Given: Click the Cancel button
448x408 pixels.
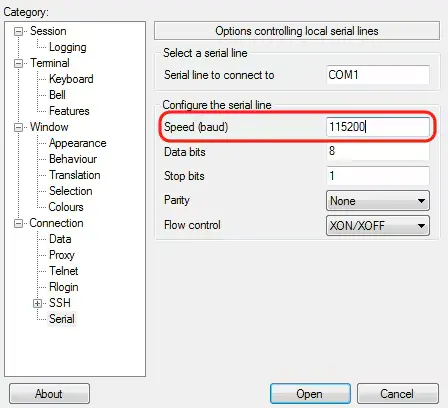Looking at the screenshot, I should coord(398,394).
